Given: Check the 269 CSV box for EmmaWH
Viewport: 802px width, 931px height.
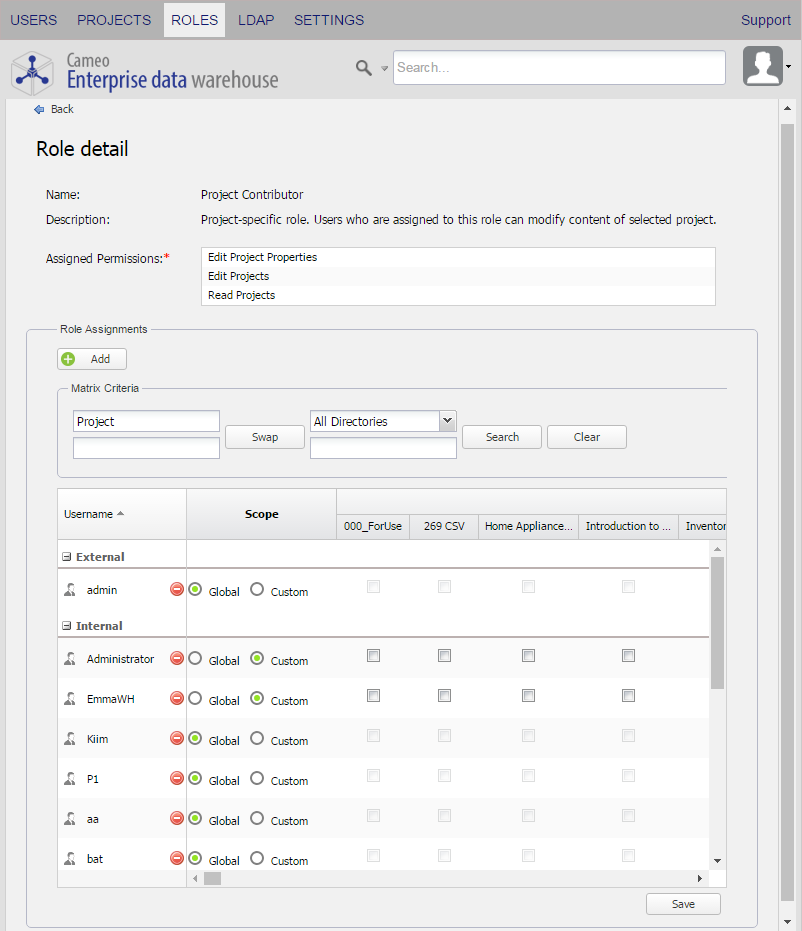Looking at the screenshot, I should click(x=444, y=696).
